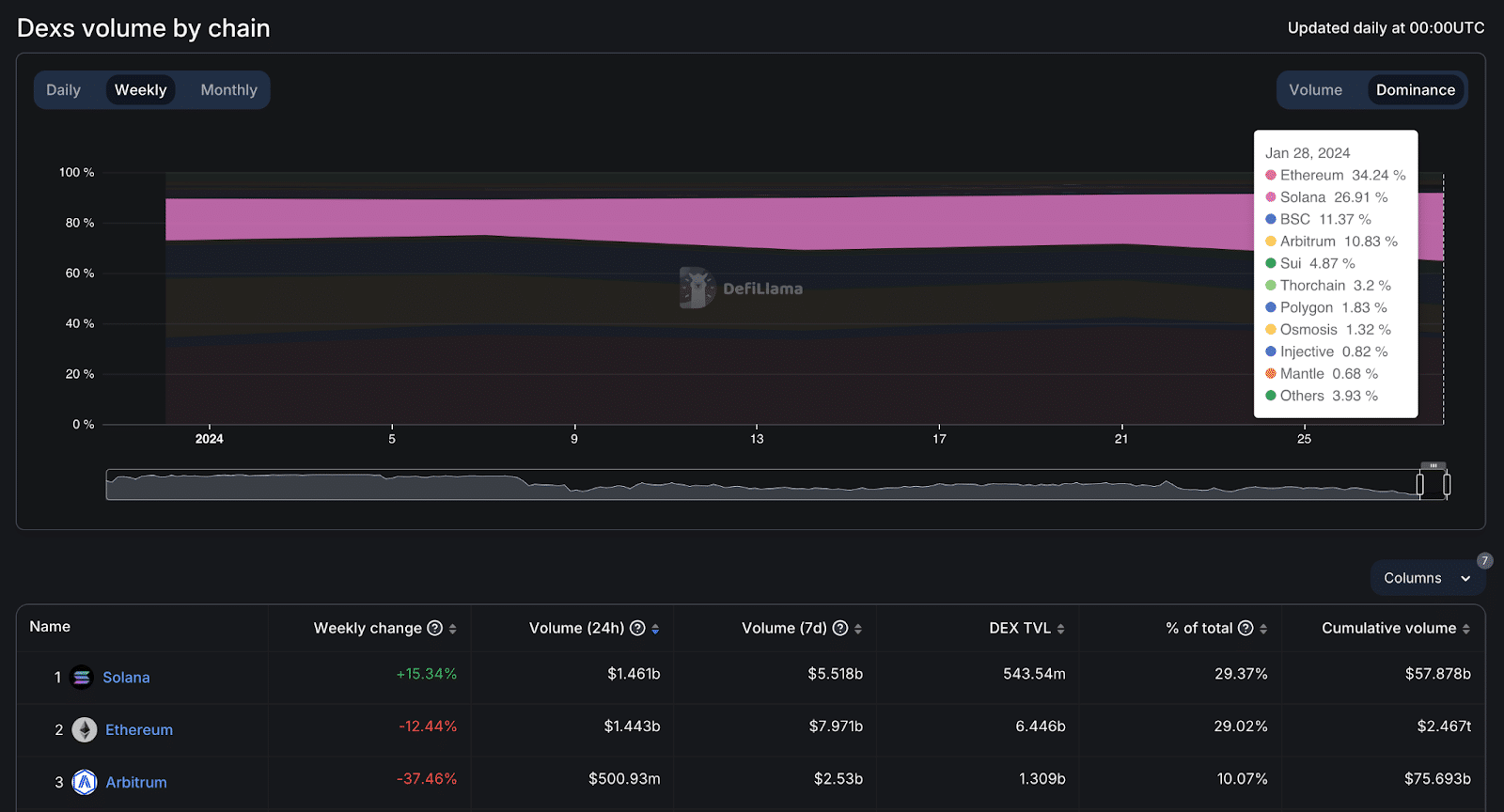Click the 'Dexs volume by chain' heading
Screen dimensions: 1504x812
(144, 28)
